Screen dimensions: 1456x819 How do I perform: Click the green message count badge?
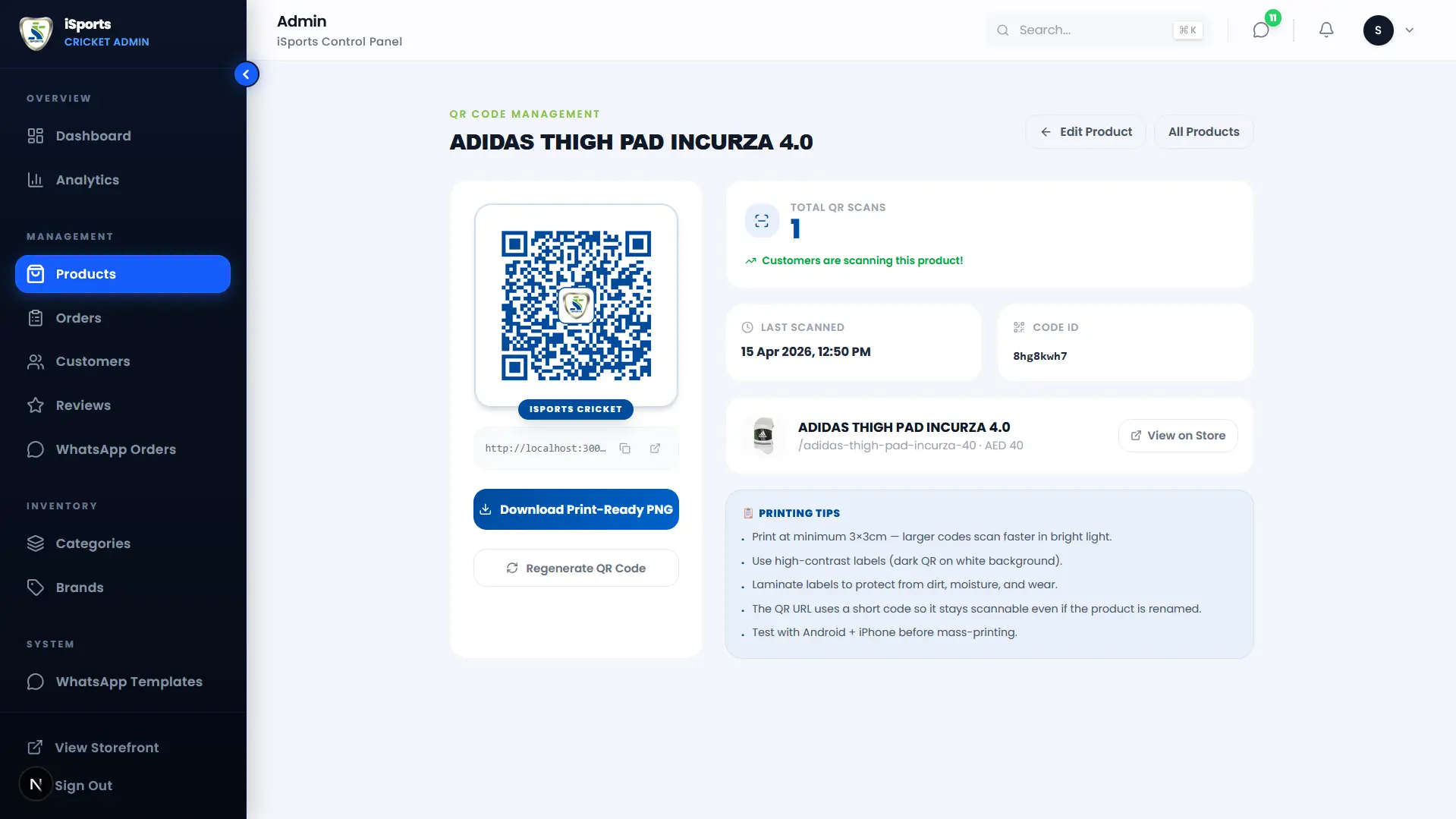tap(1273, 17)
